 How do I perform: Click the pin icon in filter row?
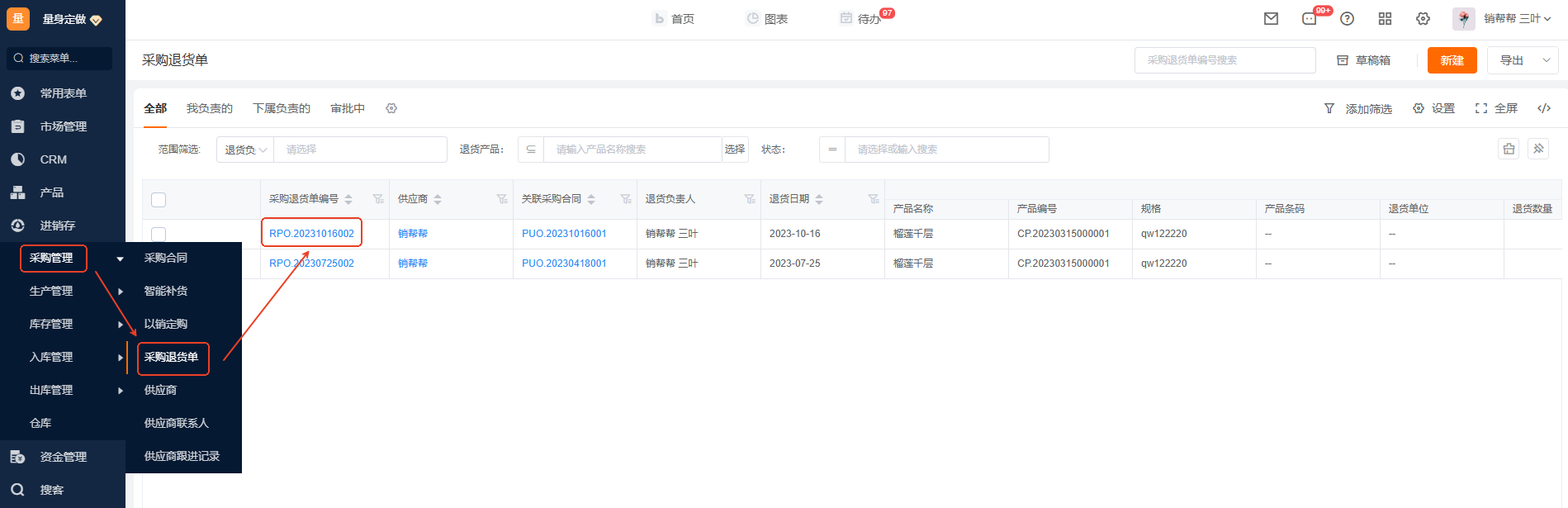(x=1538, y=149)
